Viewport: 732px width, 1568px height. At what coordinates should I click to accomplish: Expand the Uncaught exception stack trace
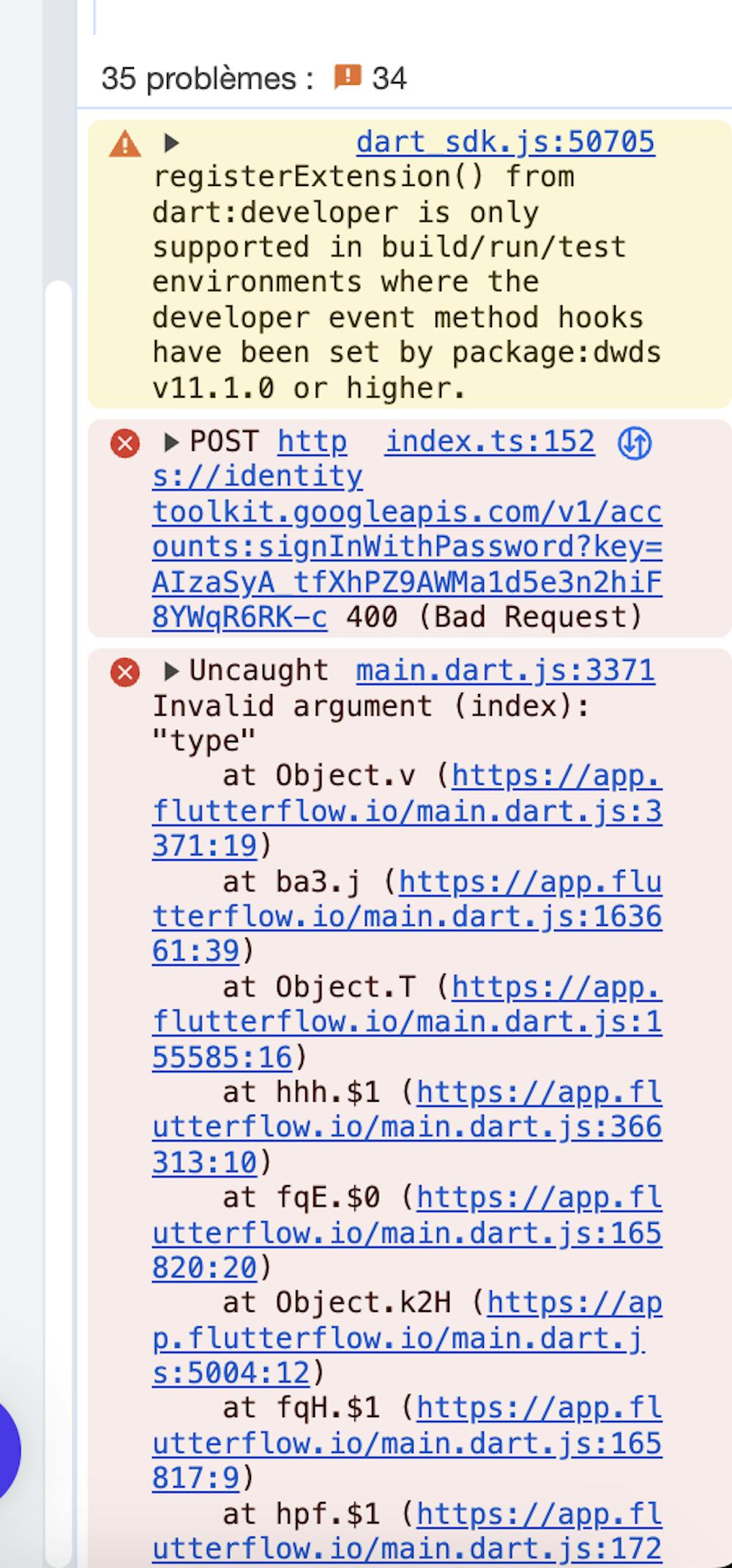tap(172, 671)
